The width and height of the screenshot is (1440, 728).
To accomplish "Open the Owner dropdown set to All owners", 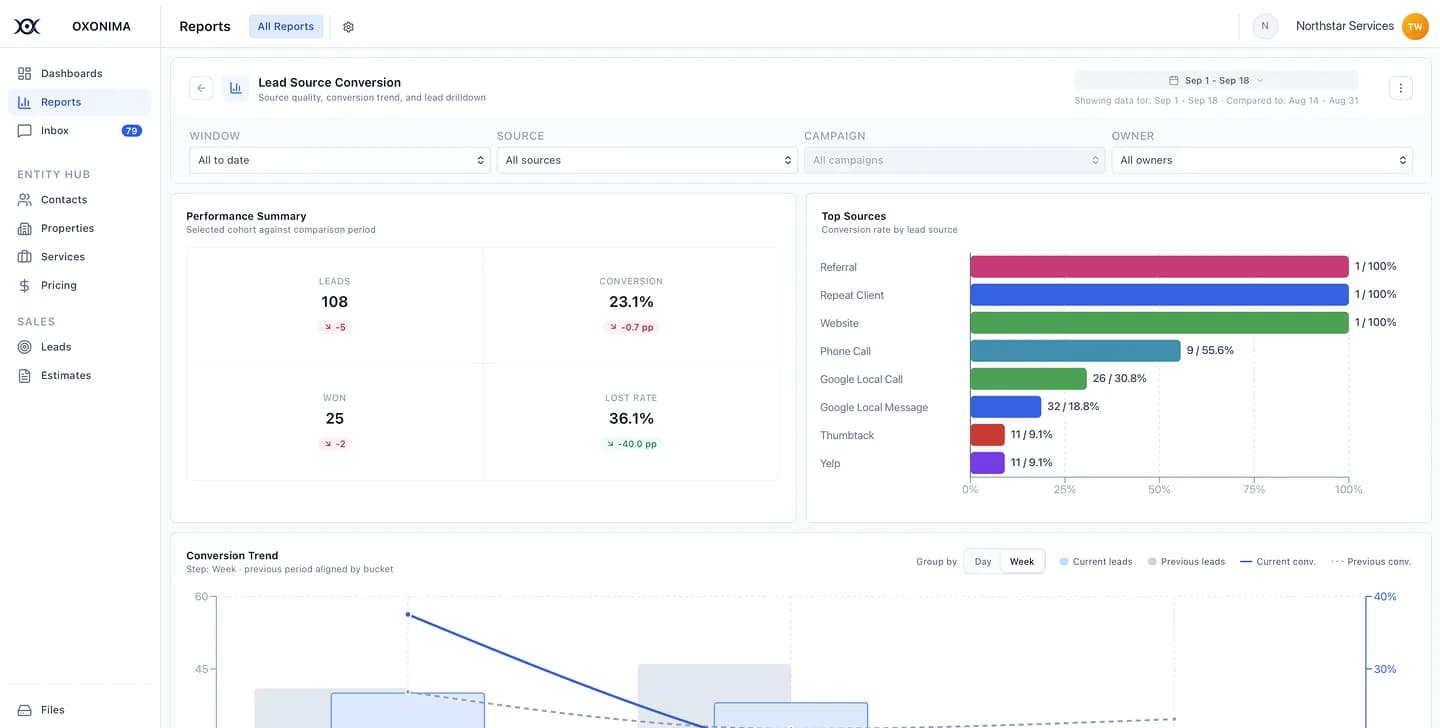I will pos(1262,160).
